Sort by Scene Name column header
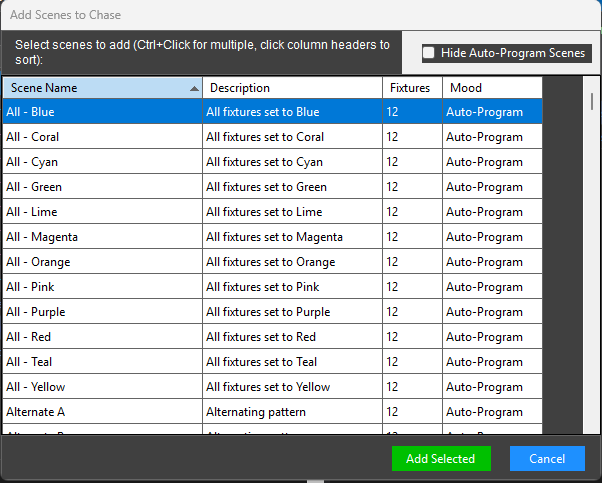 coord(102,88)
